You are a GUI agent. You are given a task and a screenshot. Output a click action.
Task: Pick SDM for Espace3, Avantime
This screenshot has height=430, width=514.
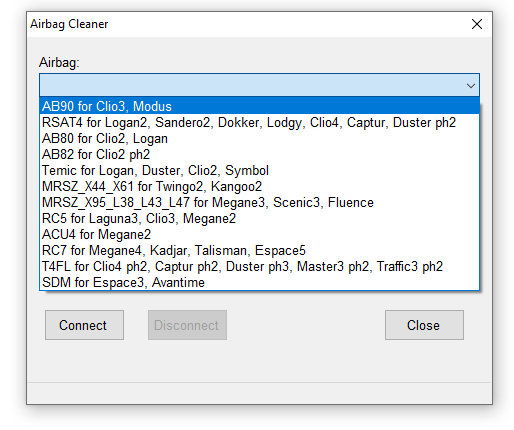pos(259,282)
